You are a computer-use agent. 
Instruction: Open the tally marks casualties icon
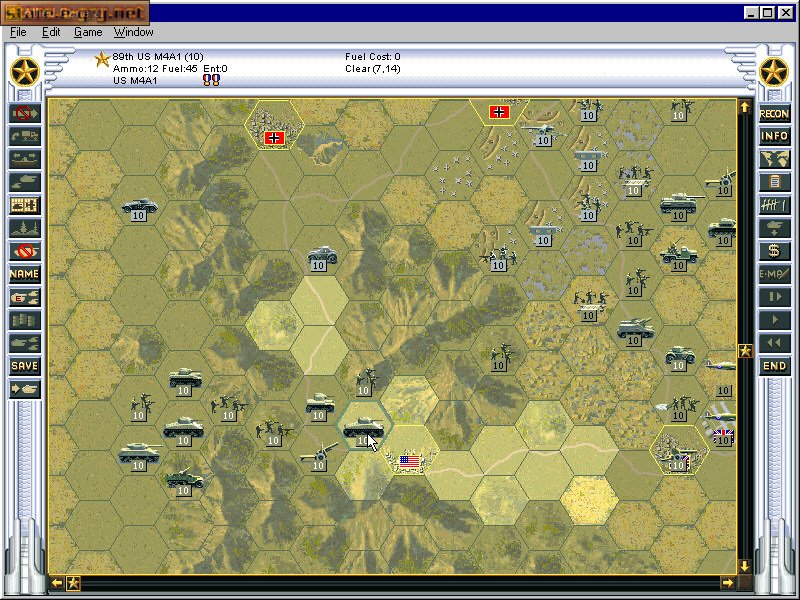(x=774, y=205)
